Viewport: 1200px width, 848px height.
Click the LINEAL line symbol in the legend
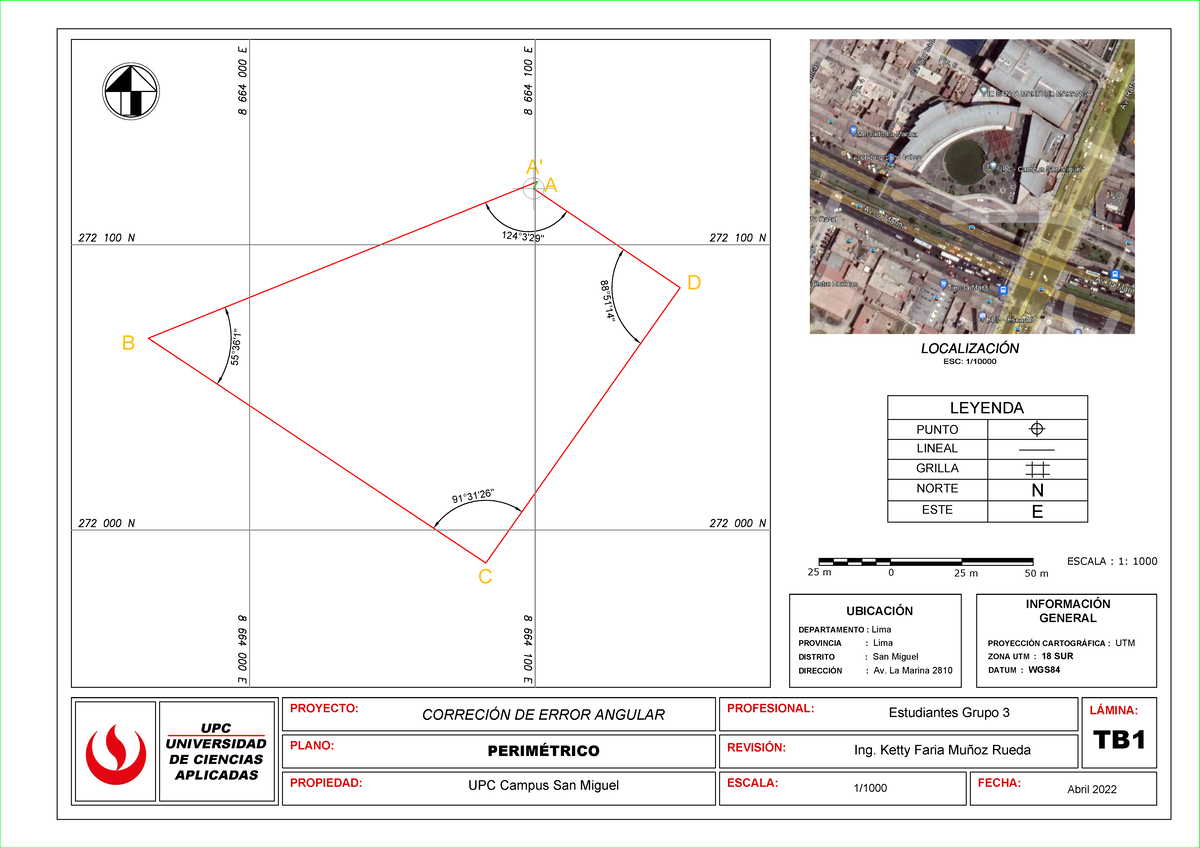pos(1037,449)
